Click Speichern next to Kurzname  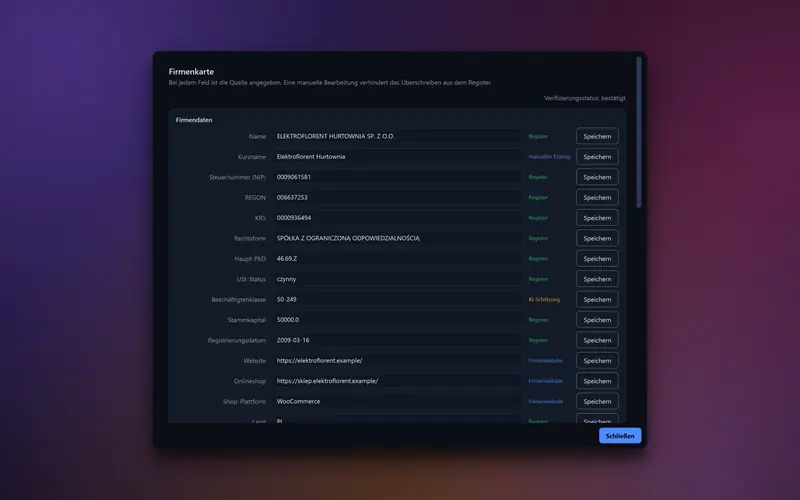tap(597, 157)
